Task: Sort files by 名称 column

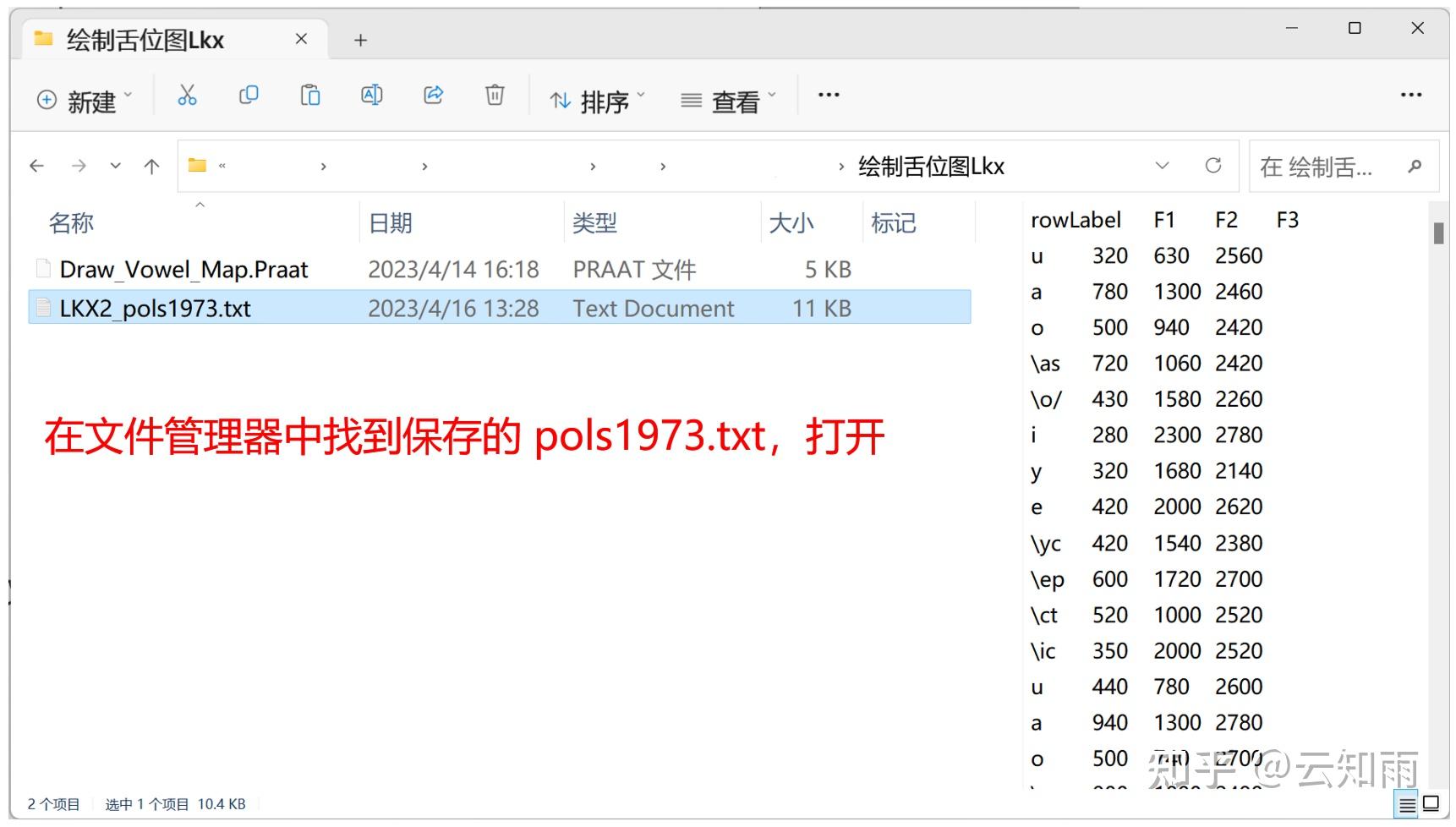Action: [73, 222]
